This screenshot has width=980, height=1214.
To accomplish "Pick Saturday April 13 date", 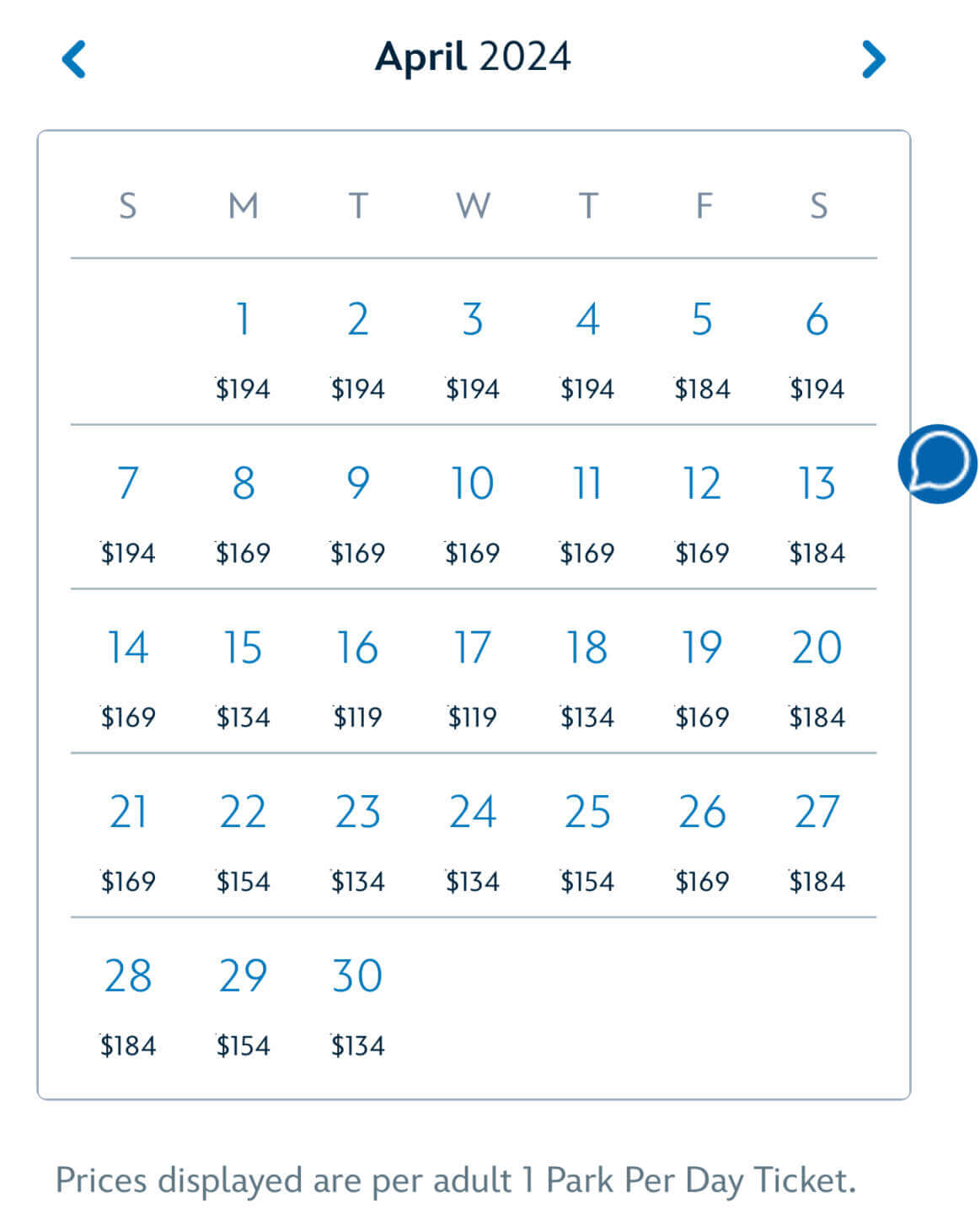I will (x=817, y=514).
